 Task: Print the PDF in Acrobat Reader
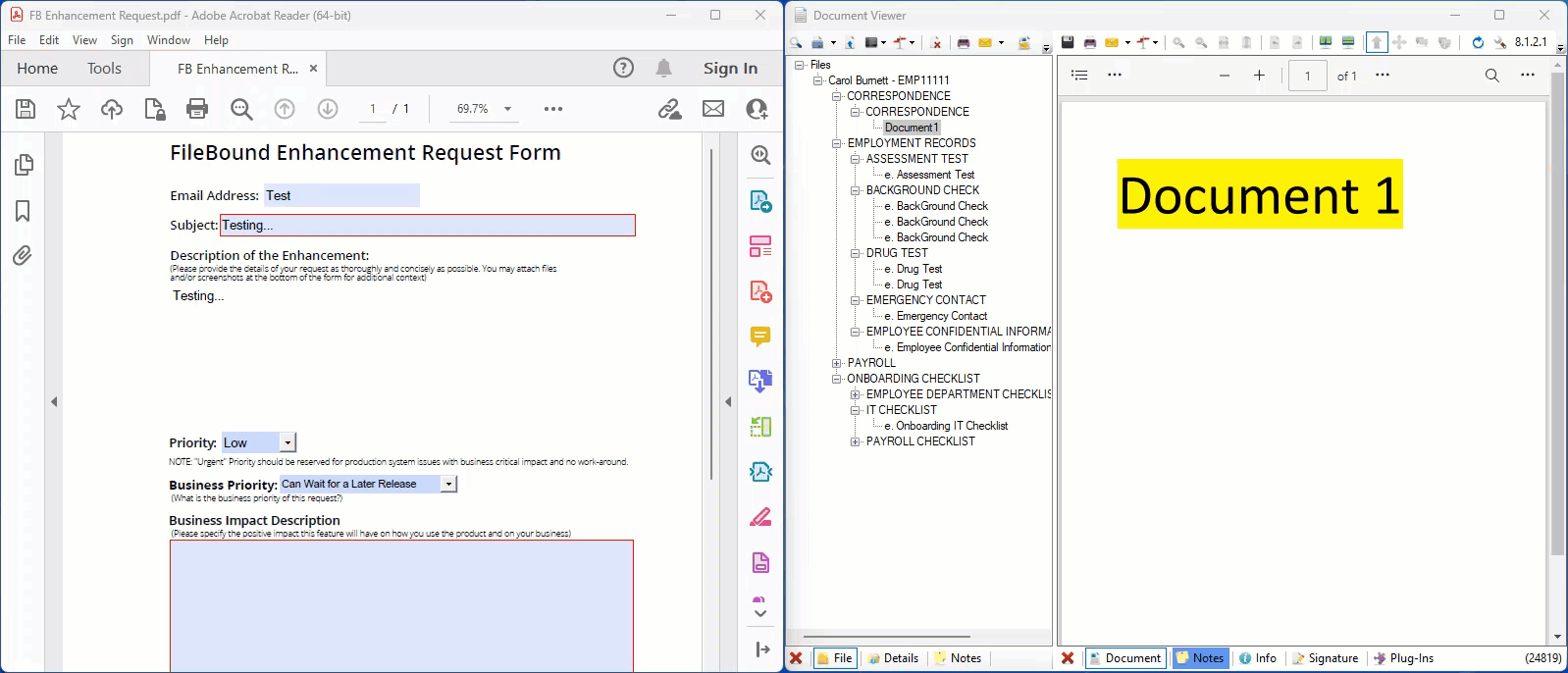197,109
